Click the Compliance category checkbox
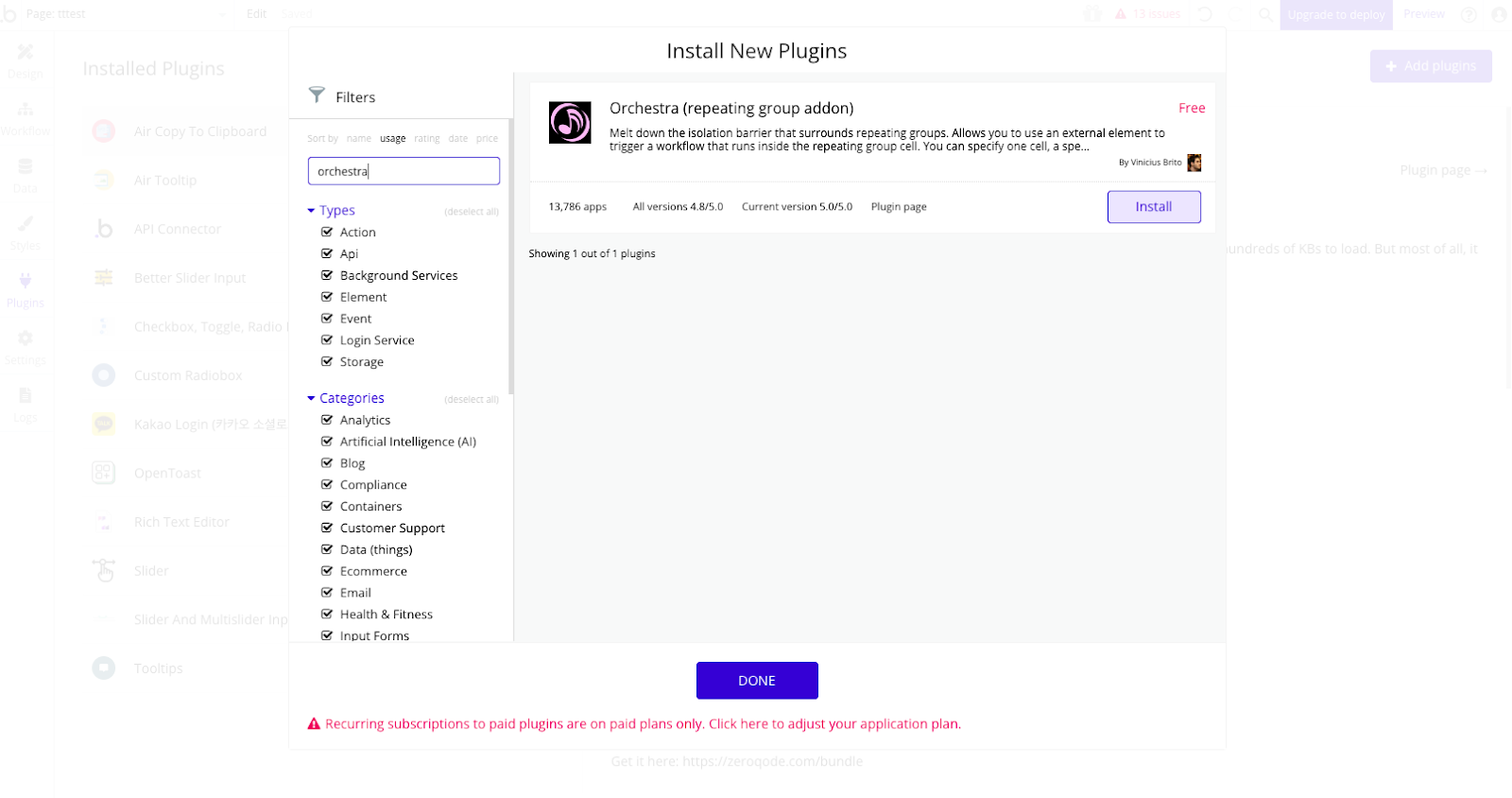The image size is (1512, 798). (327, 485)
